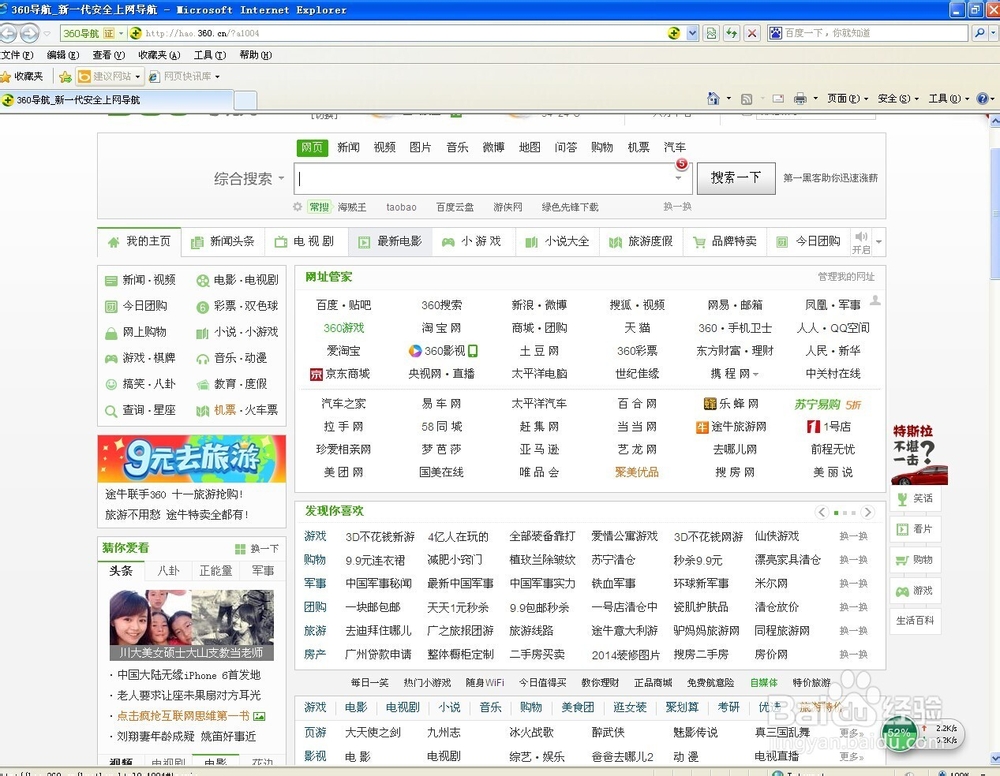Click the next arrow in 发现你喜欢 panel
This screenshot has height=776, width=1000.
[867, 512]
